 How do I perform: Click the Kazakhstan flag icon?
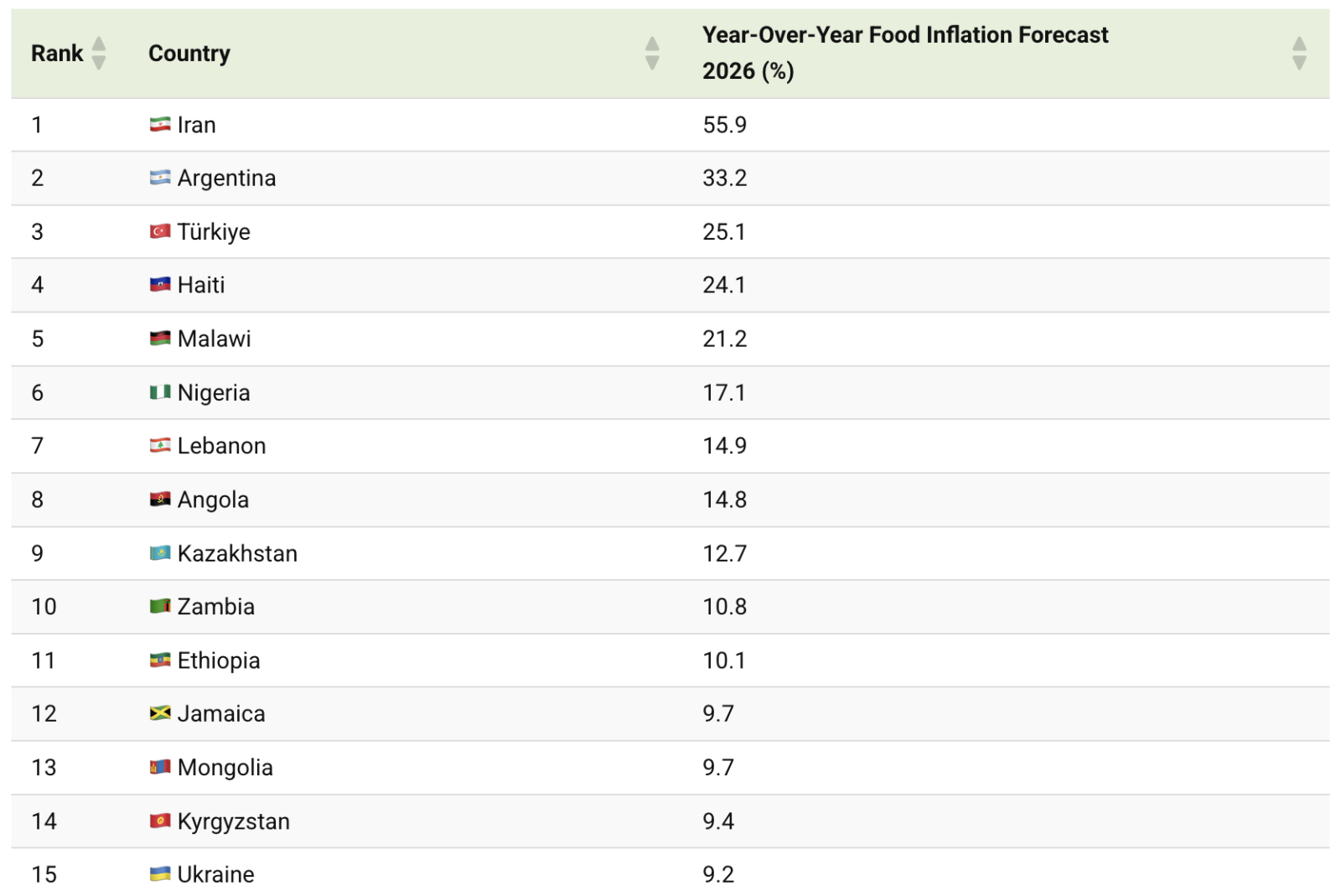[x=160, y=553]
